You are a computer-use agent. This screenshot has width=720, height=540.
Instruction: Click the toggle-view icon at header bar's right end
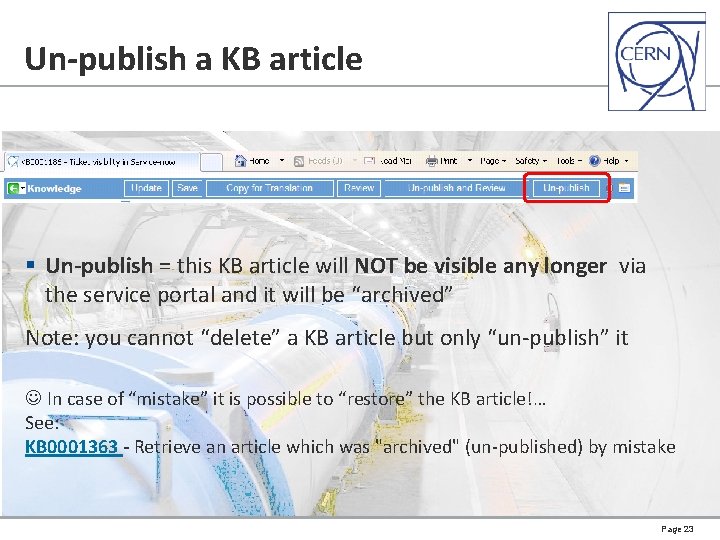coord(624,188)
